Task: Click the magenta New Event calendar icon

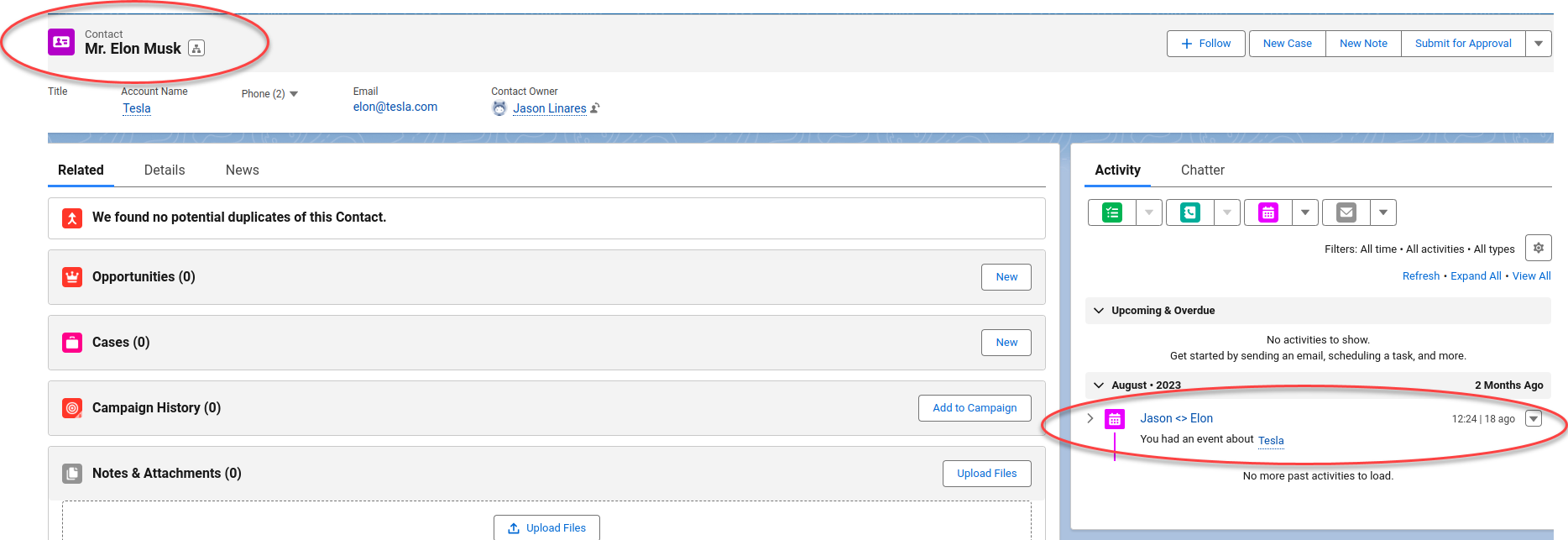Action: coord(1268,212)
